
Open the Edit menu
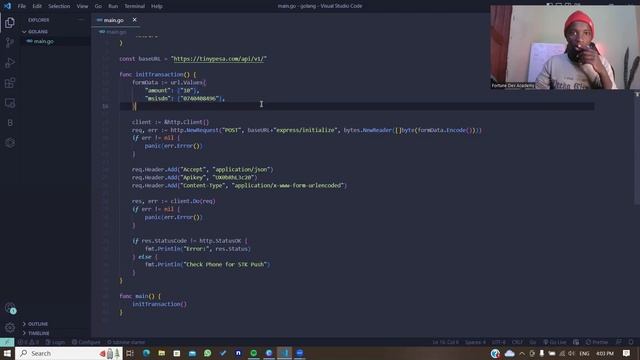point(37,6)
